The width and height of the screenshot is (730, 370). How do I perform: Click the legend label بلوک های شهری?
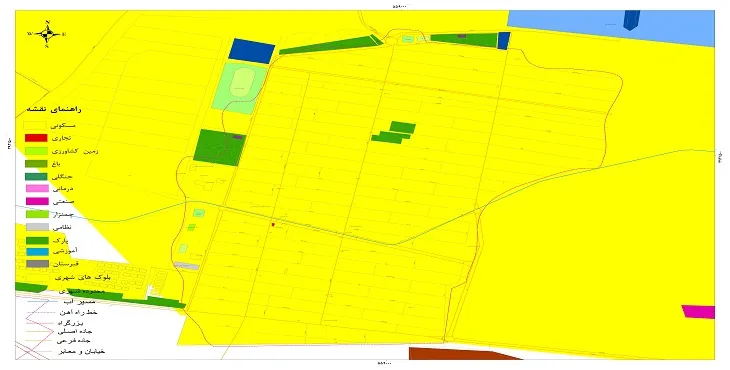coord(82,277)
